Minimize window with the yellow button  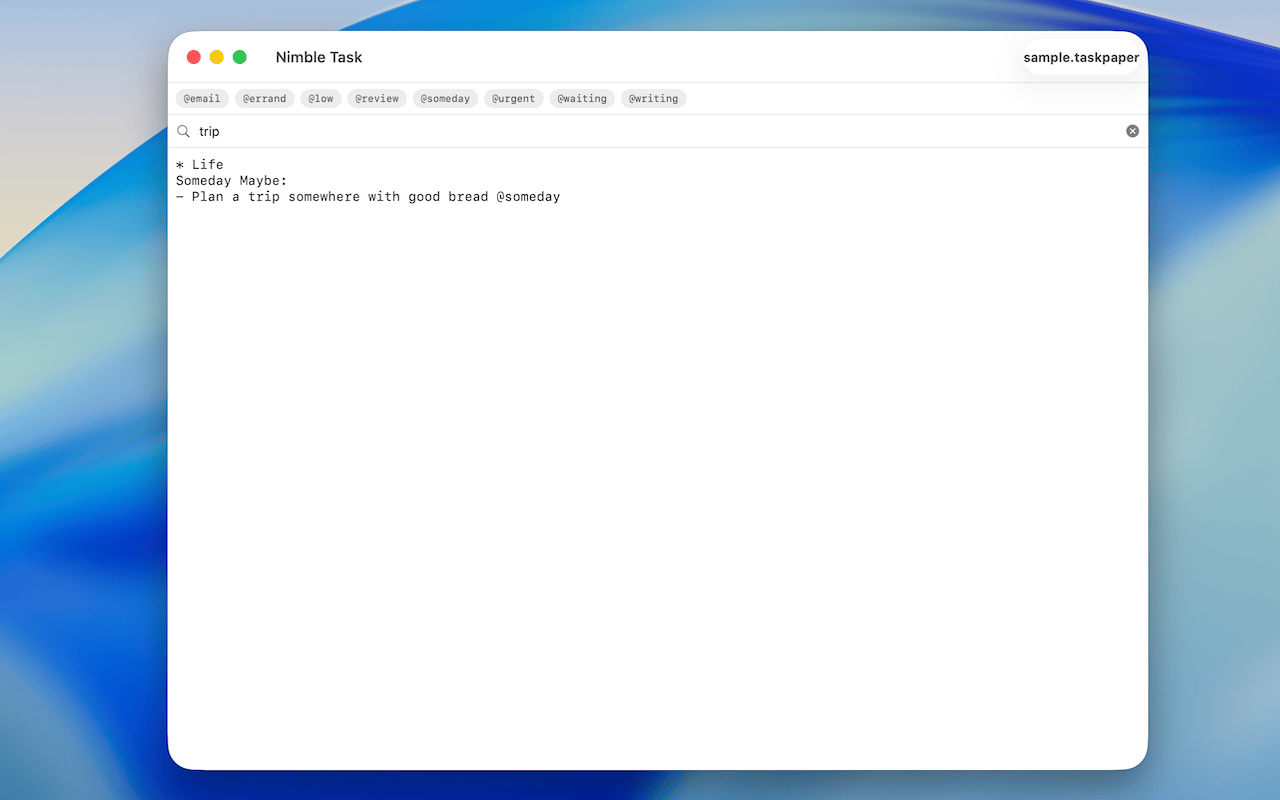click(x=217, y=57)
